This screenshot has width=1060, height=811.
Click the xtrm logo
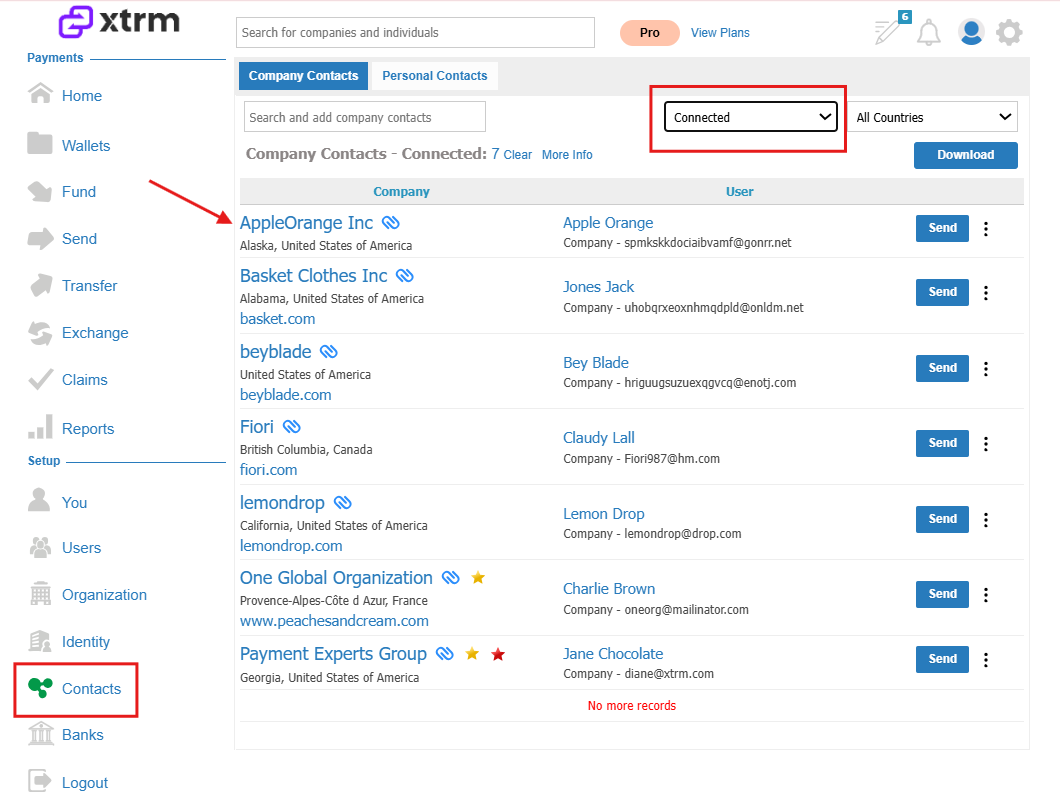pyautogui.click(x=119, y=22)
